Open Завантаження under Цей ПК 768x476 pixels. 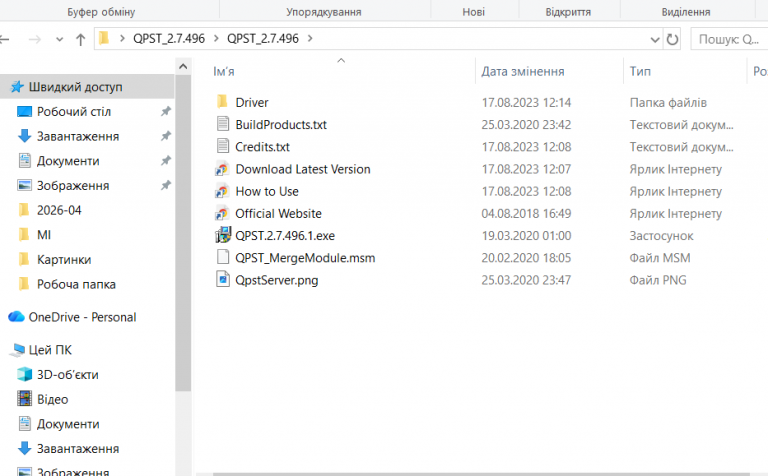point(78,449)
